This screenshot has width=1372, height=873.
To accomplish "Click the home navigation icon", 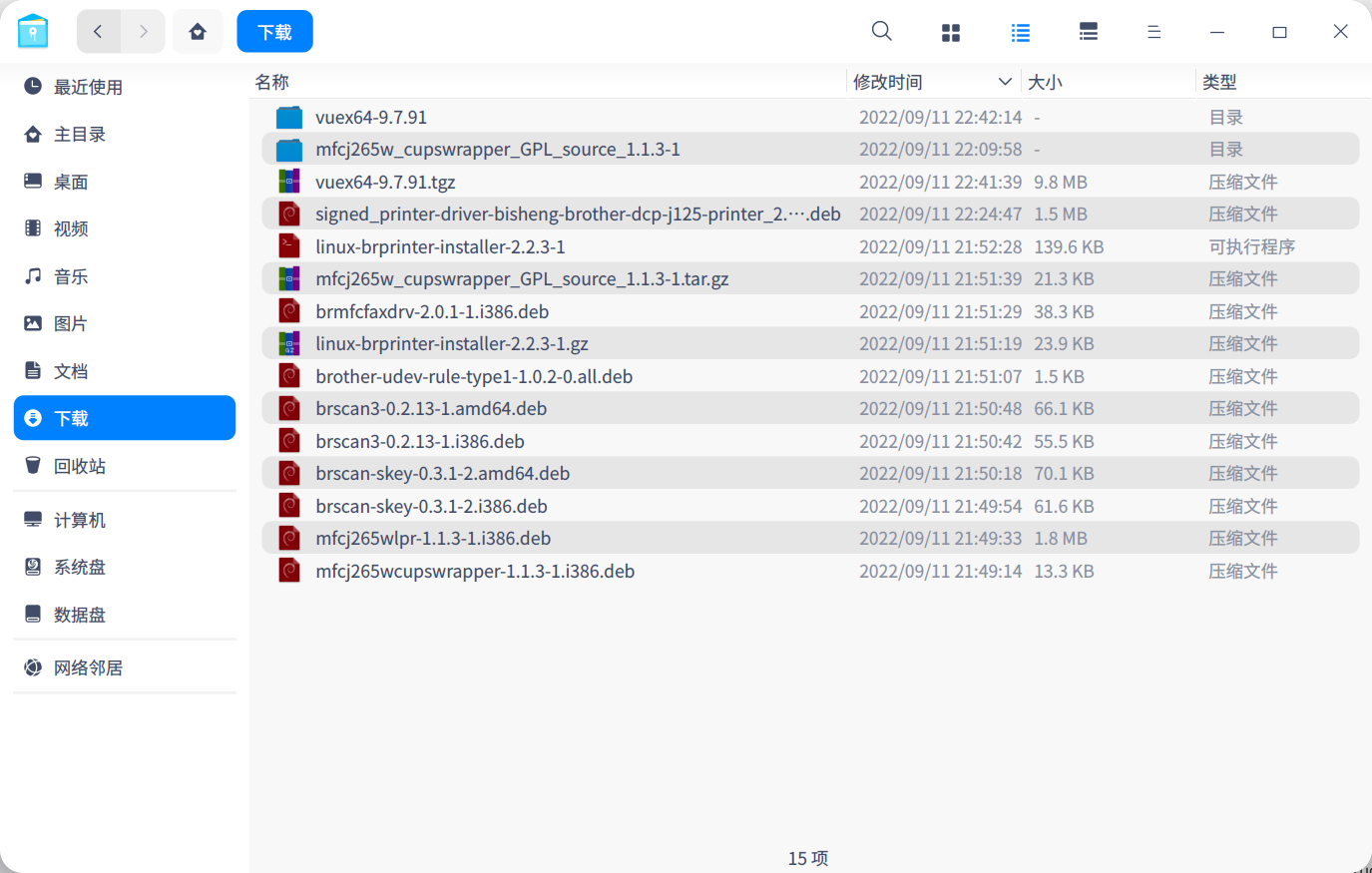I will (x=198, y=31).
